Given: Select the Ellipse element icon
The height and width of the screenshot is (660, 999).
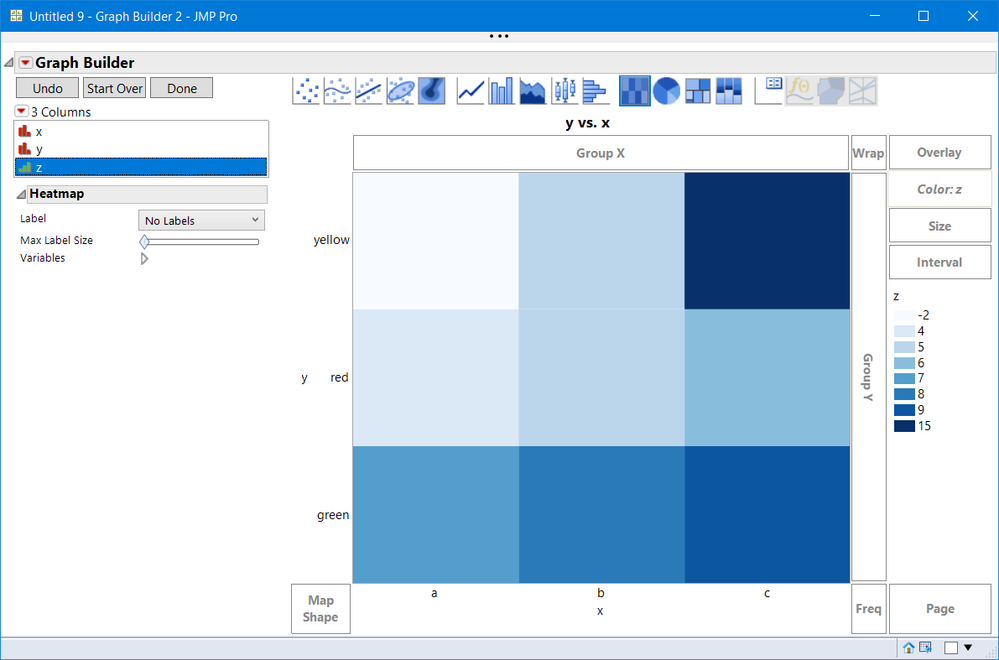Looking at the screenshot, I should point(400,90).
